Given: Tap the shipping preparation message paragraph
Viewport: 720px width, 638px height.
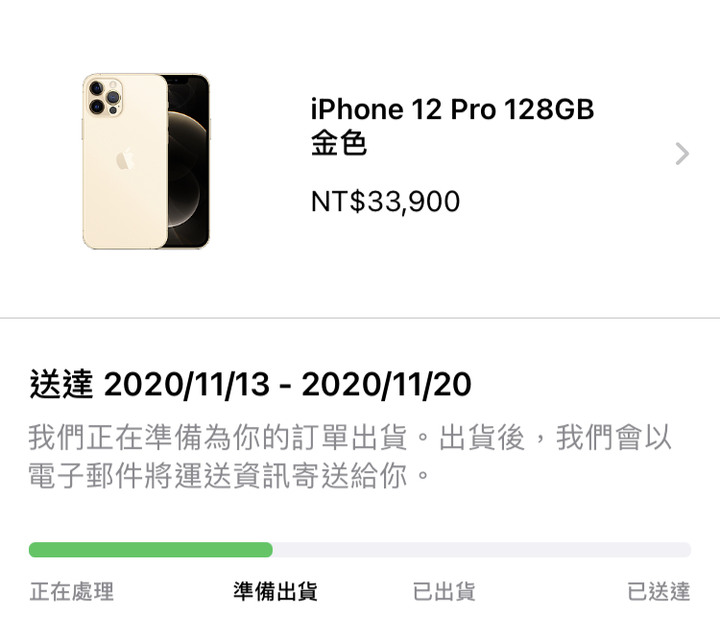Looking at the screenshot, I should (350, 457).
